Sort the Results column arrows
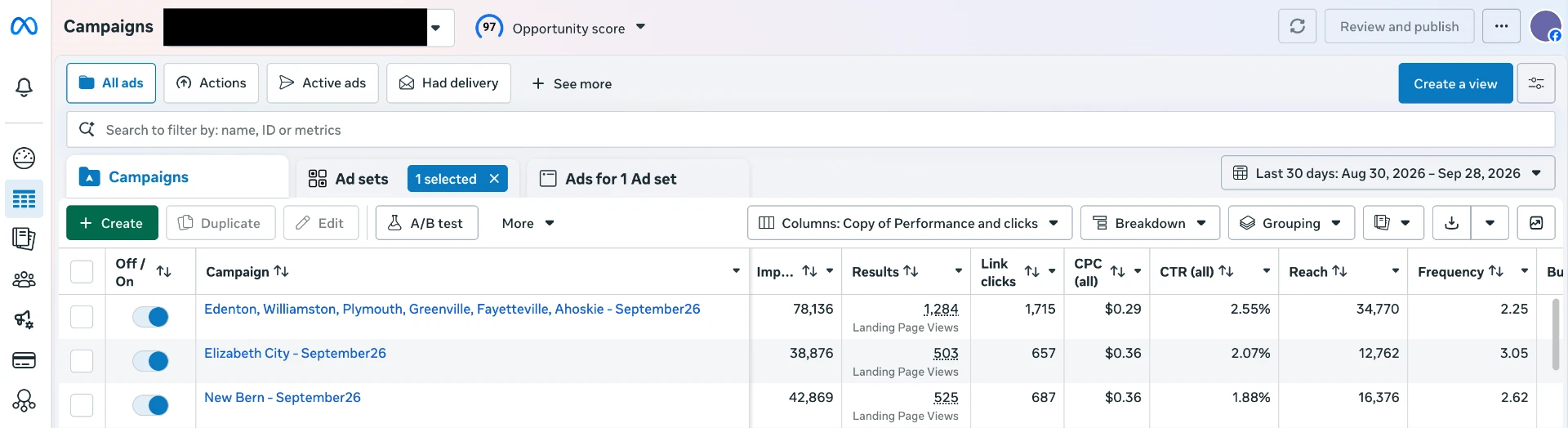 911,271
